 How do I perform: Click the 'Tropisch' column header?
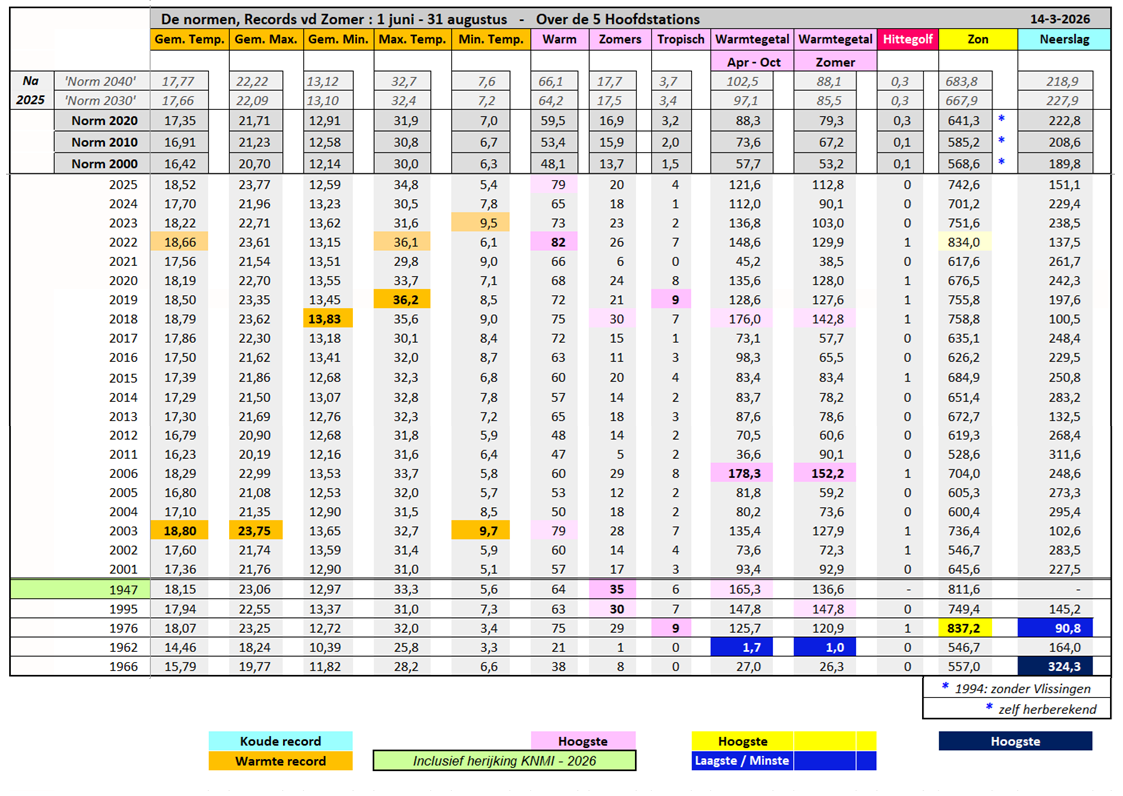(x=680, y=39)
